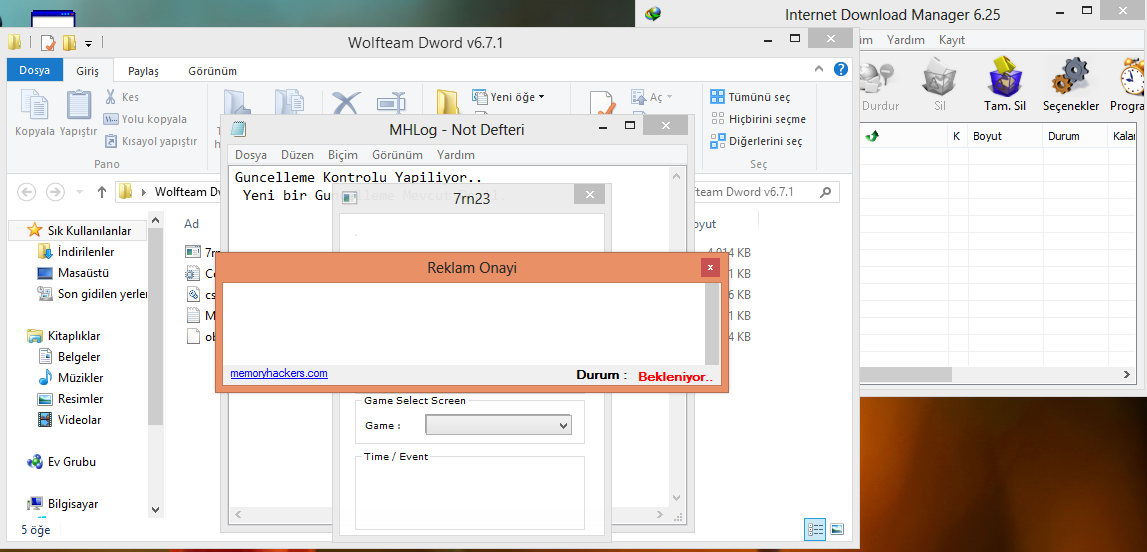The image size is (1147, 552).
Task: Click the search magnifier in Explorer
Action: tap(825, 192)
